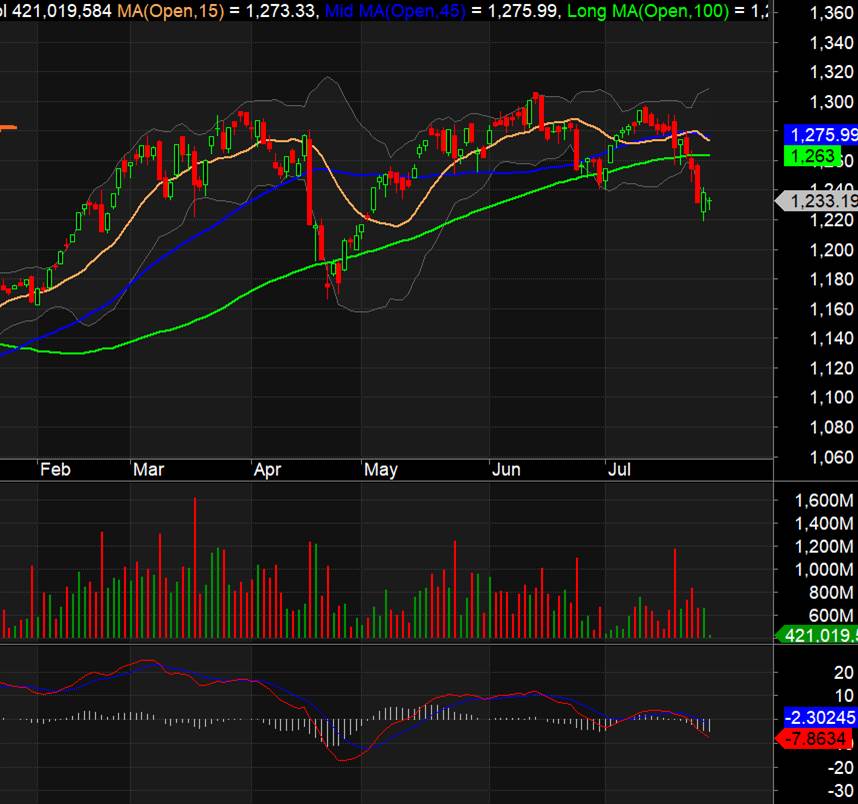Click the Apr label on time axis

click(267, 470)
